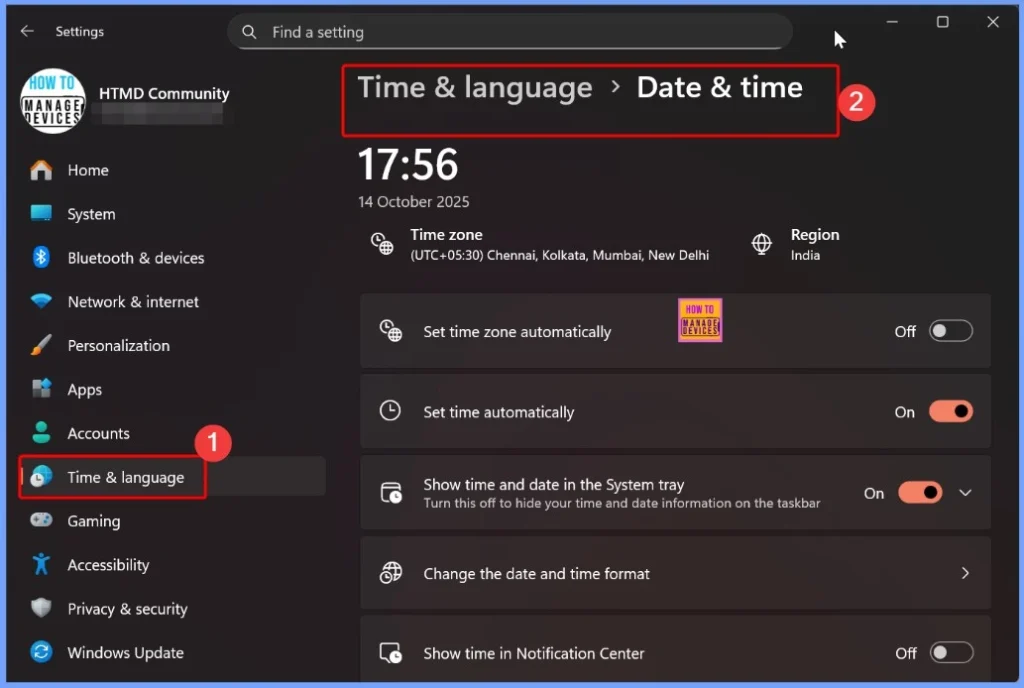The width and height of the screenshot is (1024, 688).
Task: Open the Apps settings section
Action: (x=85, y=390)
